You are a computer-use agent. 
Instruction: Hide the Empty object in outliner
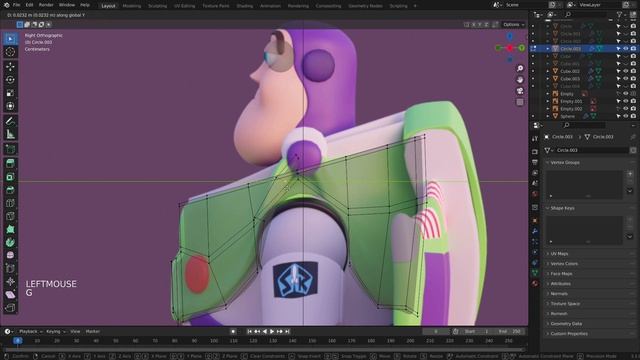626,93
